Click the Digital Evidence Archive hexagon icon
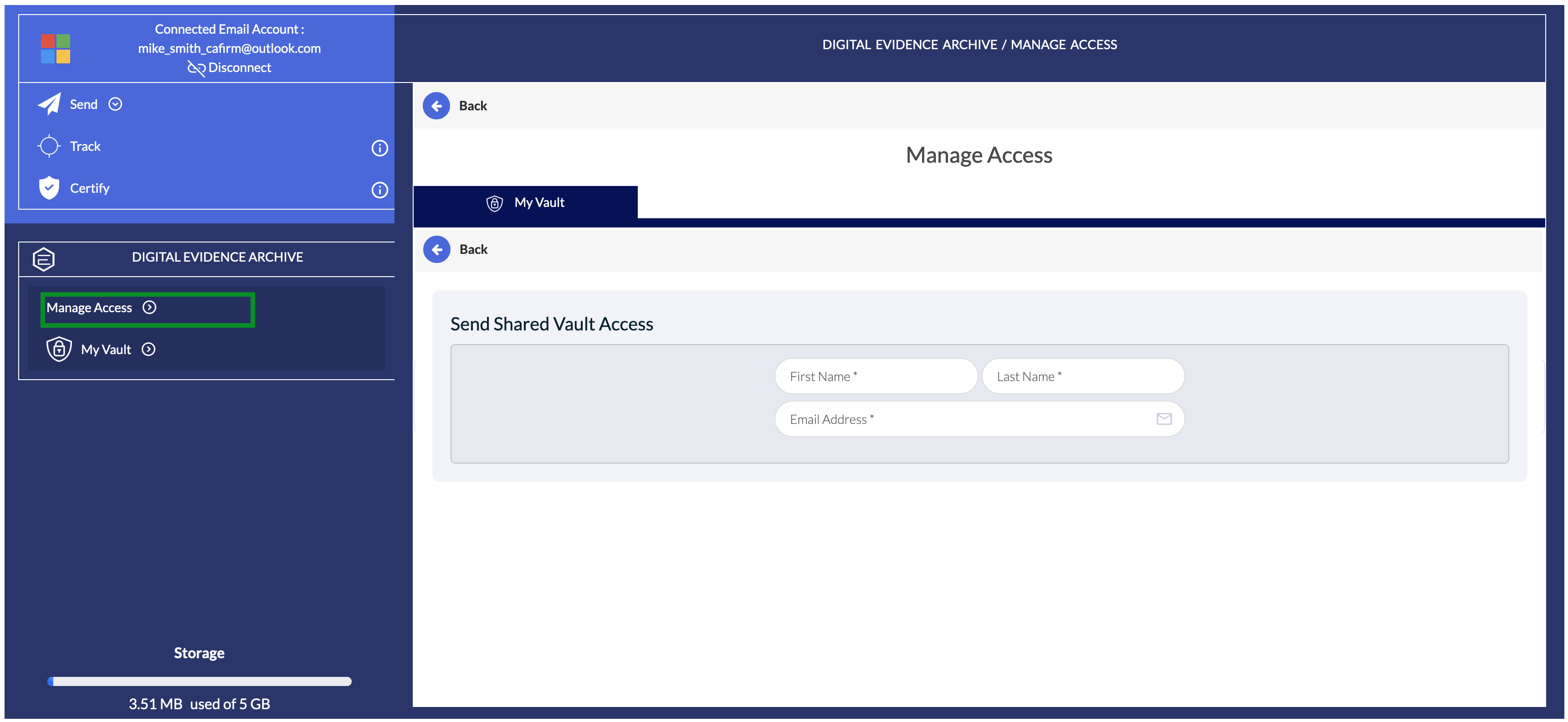This screenshot has width=1568, height=722. (x=44, y=259)
